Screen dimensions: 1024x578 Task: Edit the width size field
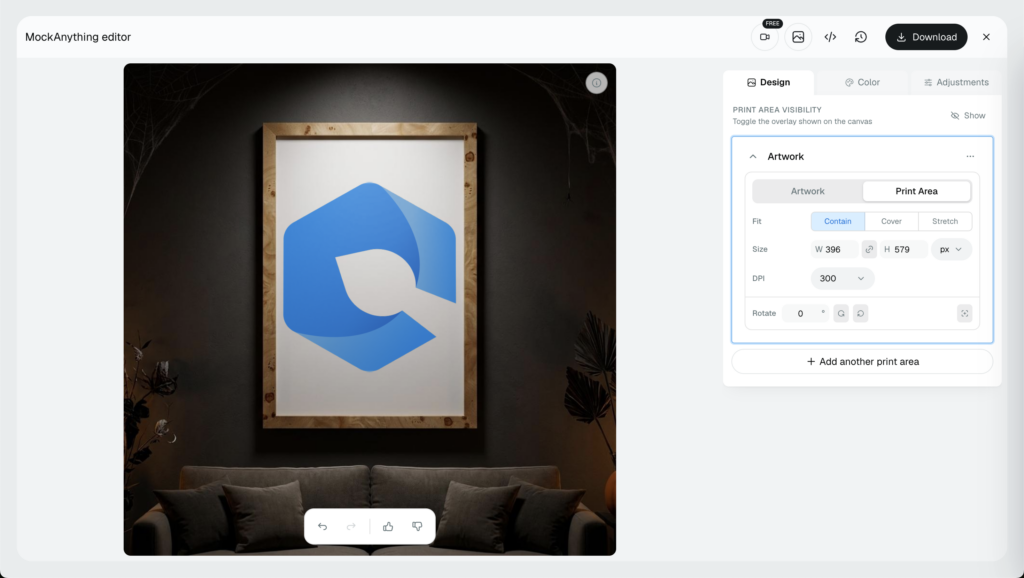[x=835, y=249]
